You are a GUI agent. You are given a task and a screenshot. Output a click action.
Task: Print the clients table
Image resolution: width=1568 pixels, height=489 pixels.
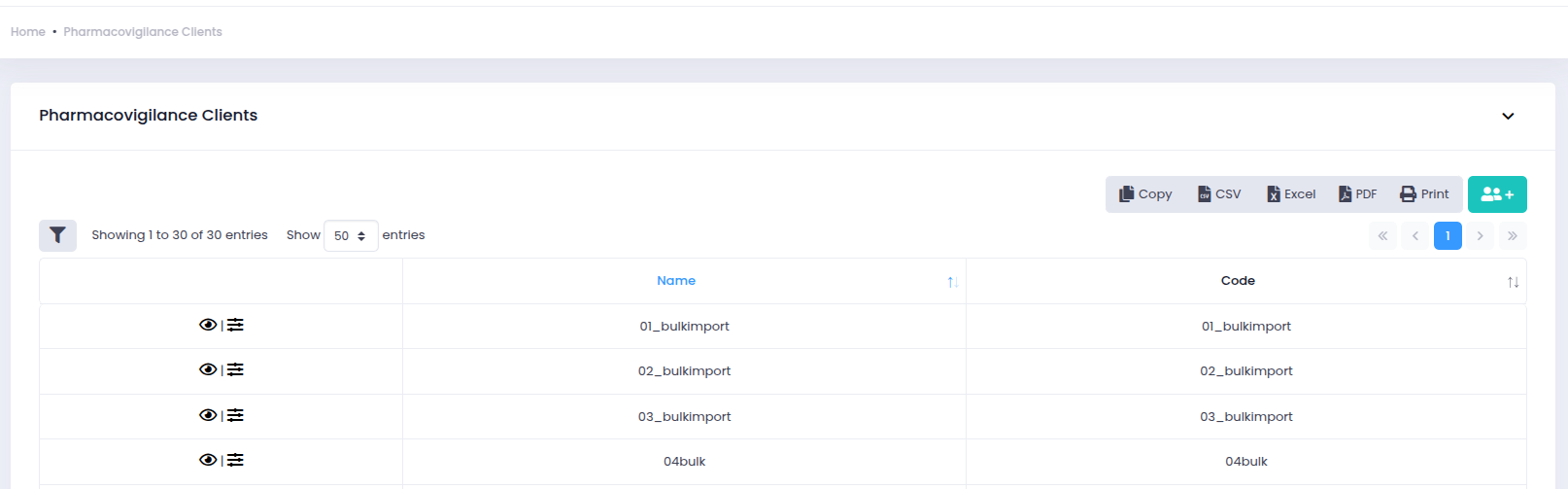point(1424,194)
